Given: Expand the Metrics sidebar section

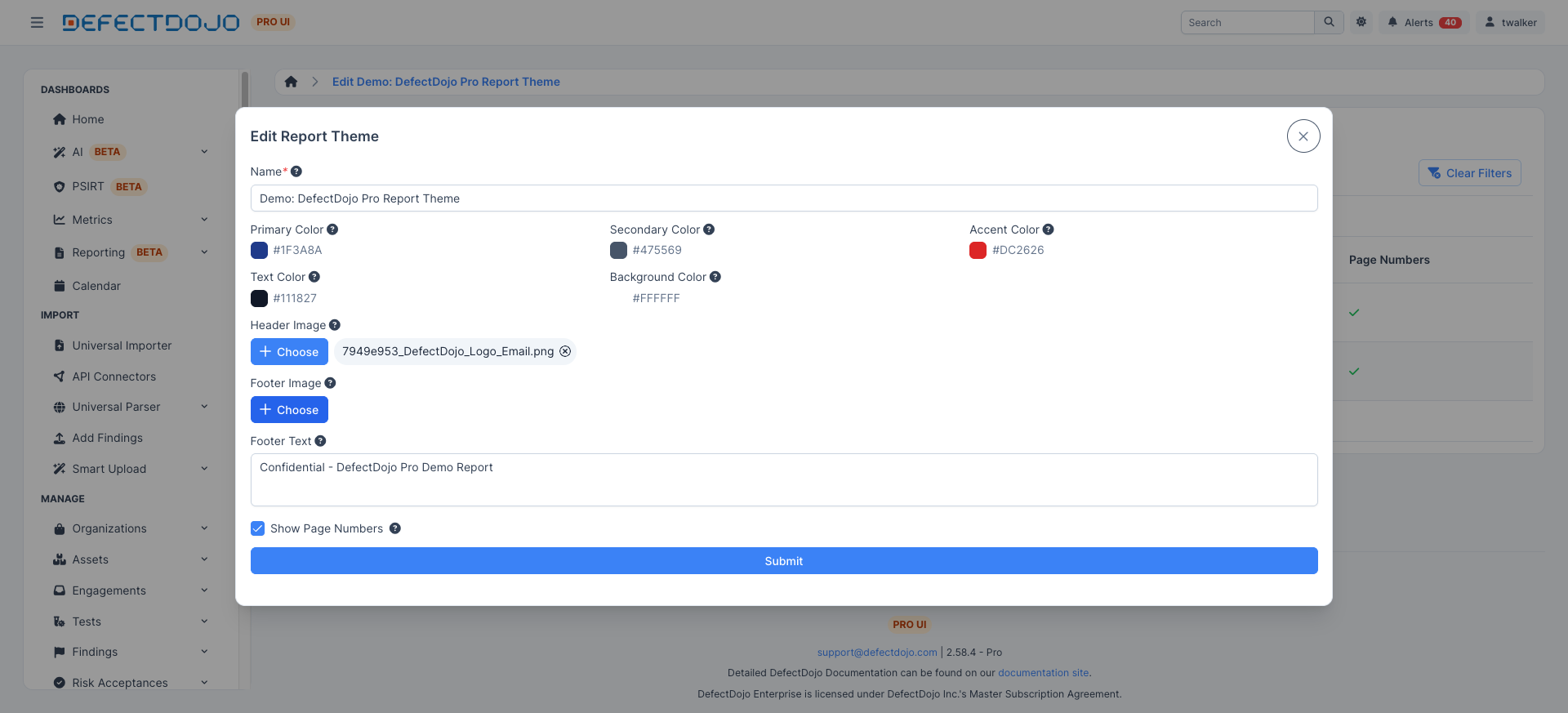Looking at the screenshot, I should point(204,220).
